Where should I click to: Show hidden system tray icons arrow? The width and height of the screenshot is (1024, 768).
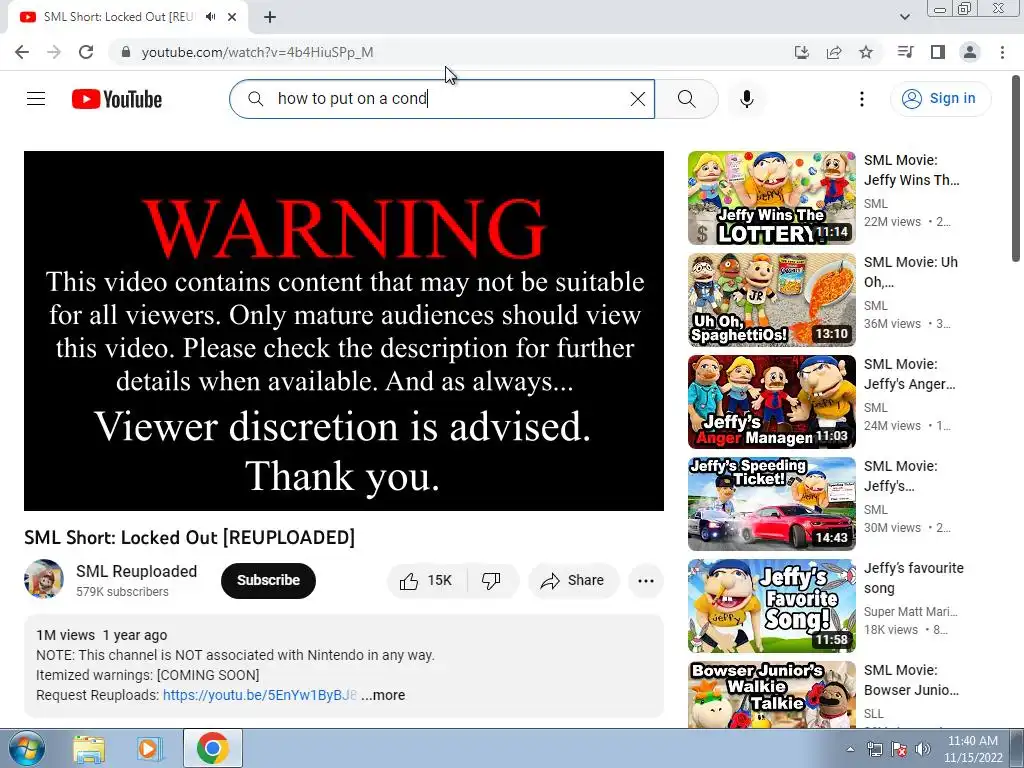850,749
